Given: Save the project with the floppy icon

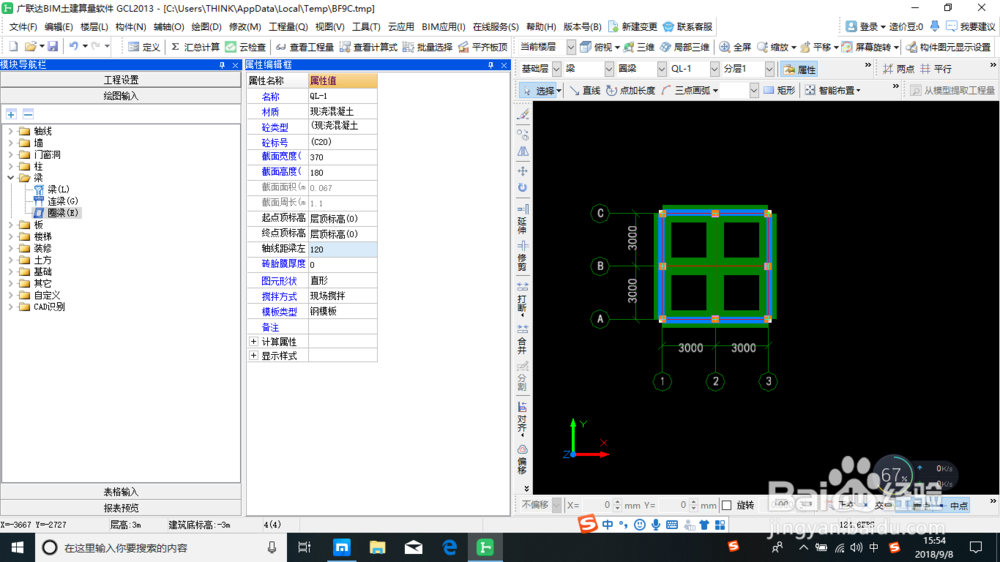Looking at the screenshot, I should click(x=53, y=47).
